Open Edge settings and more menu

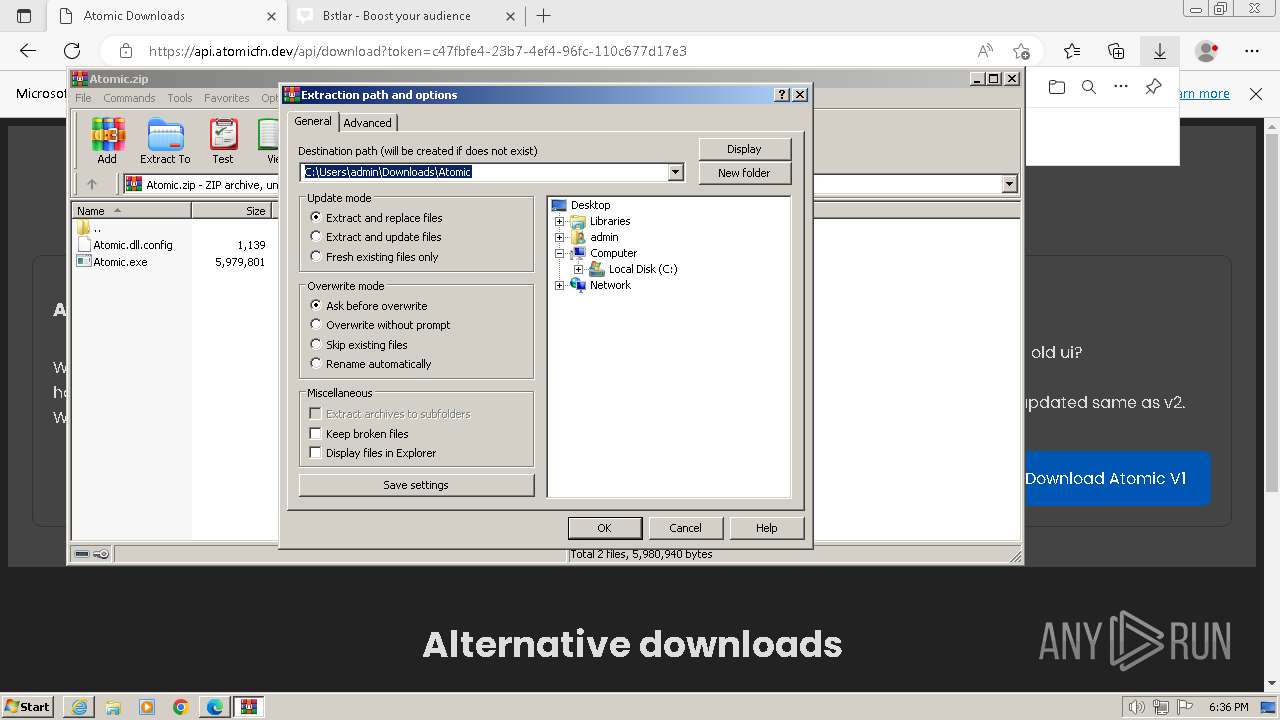click(x=1252, y=51)
